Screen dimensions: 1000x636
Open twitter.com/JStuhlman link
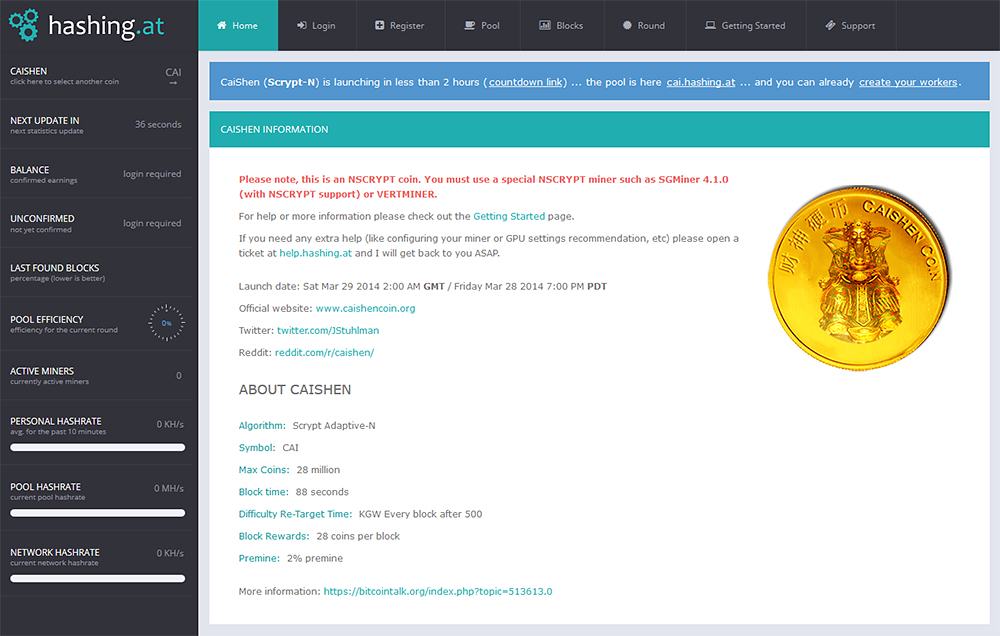pyautogui.click(x=328, y=330)
